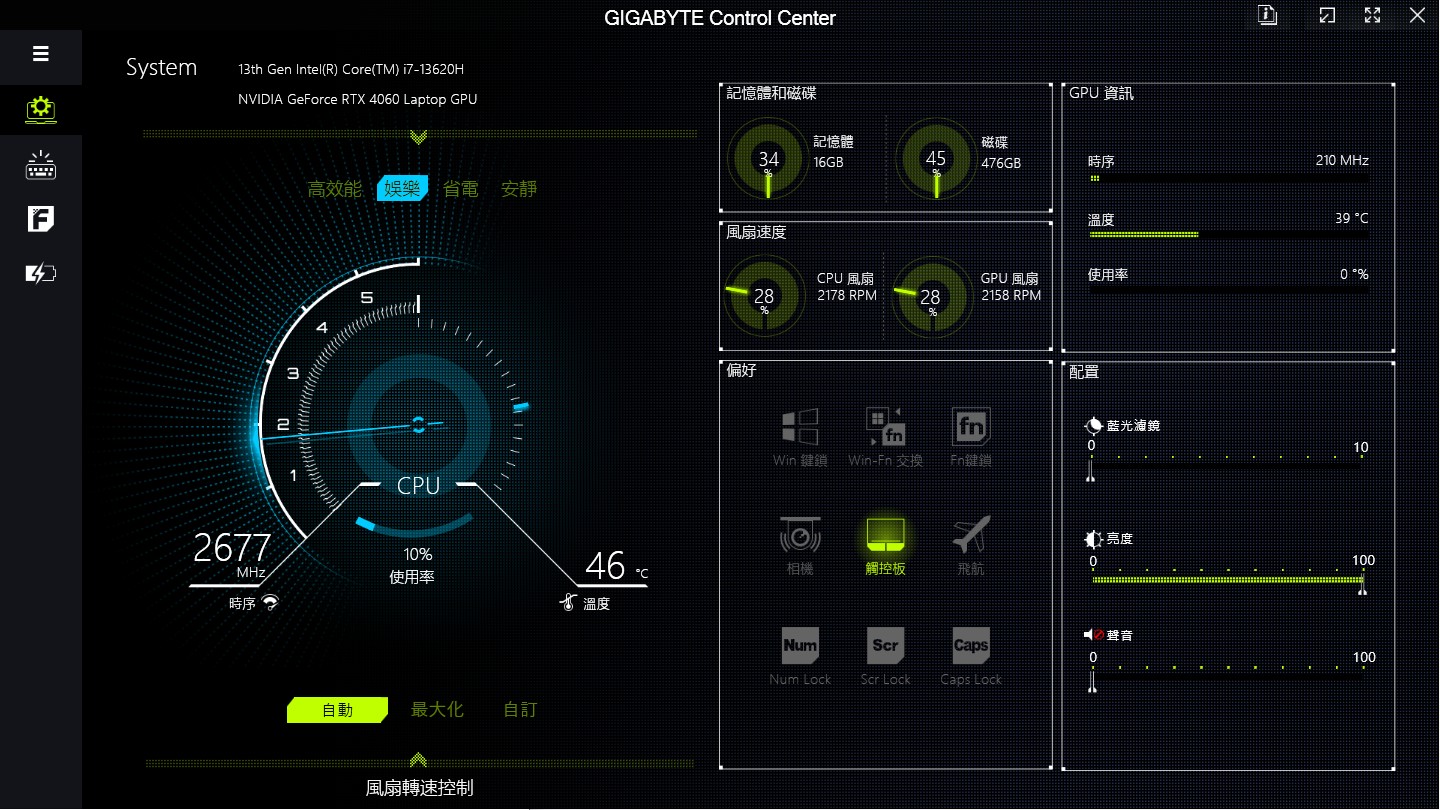Viewport: 1440px width, 810px height.
Task: Click the 風扇轉速控制 label
Action: [419, 788]
